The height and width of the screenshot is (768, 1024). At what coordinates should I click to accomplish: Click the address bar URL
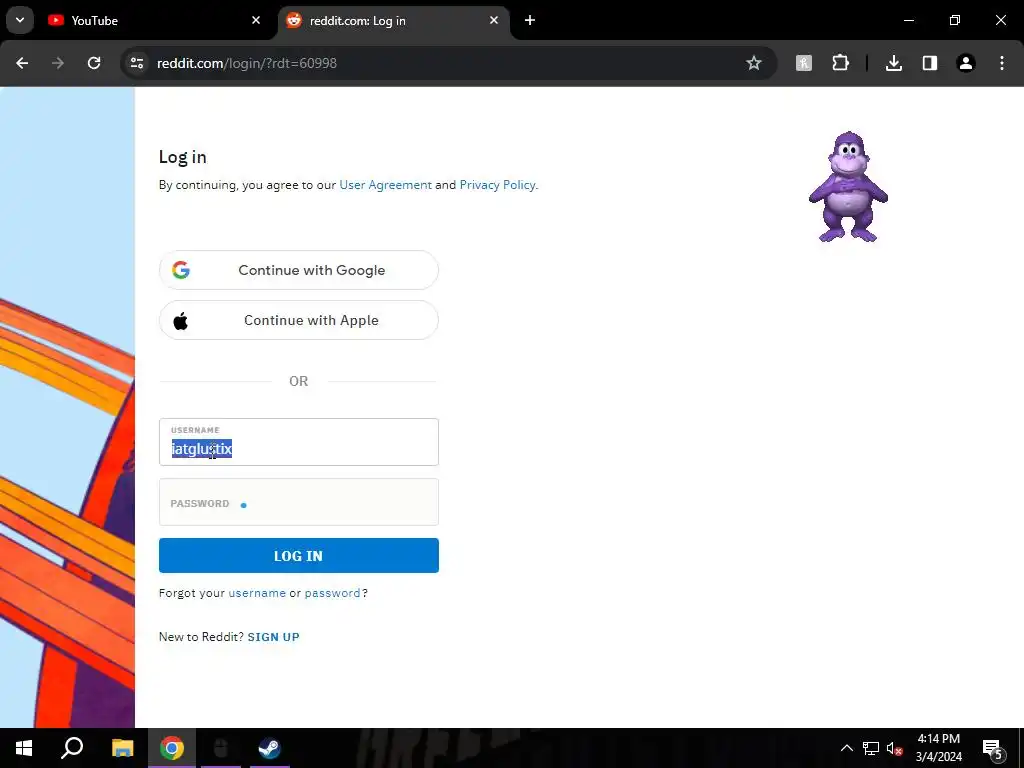click(x=247, y=63)
